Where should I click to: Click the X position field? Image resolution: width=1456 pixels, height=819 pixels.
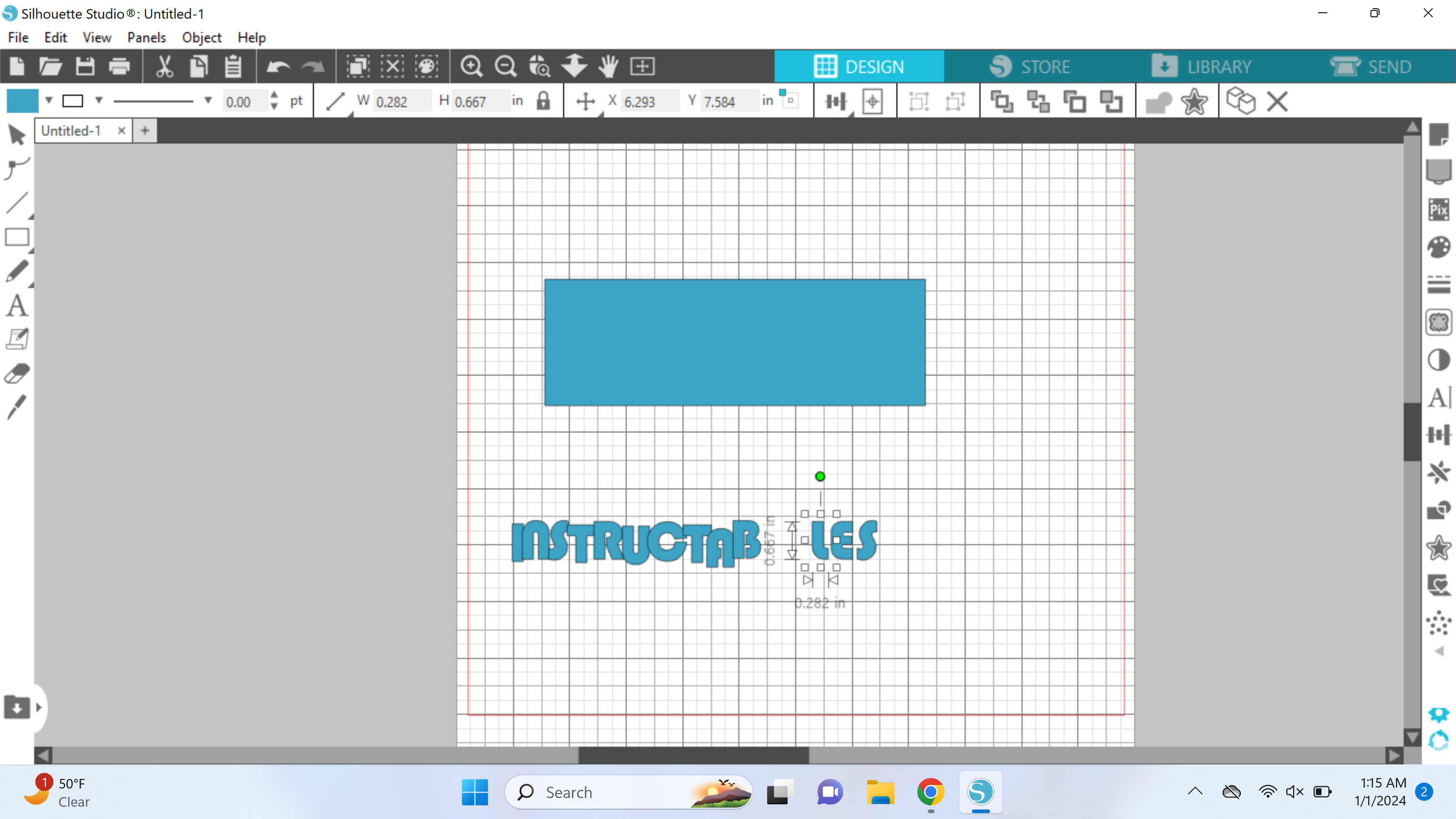(650, 102)
